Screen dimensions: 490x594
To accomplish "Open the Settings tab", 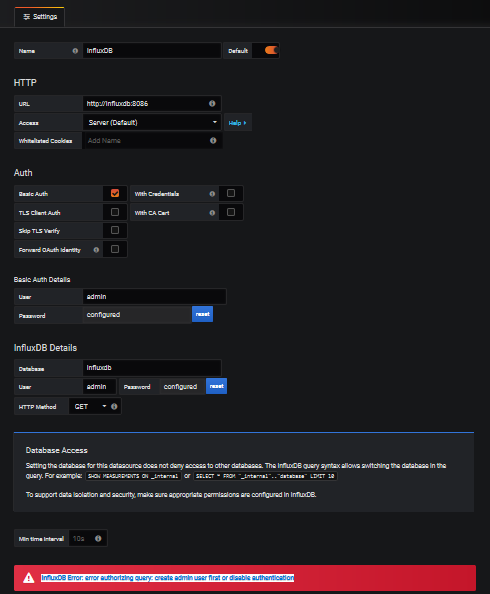I will [x=40, y=17].
